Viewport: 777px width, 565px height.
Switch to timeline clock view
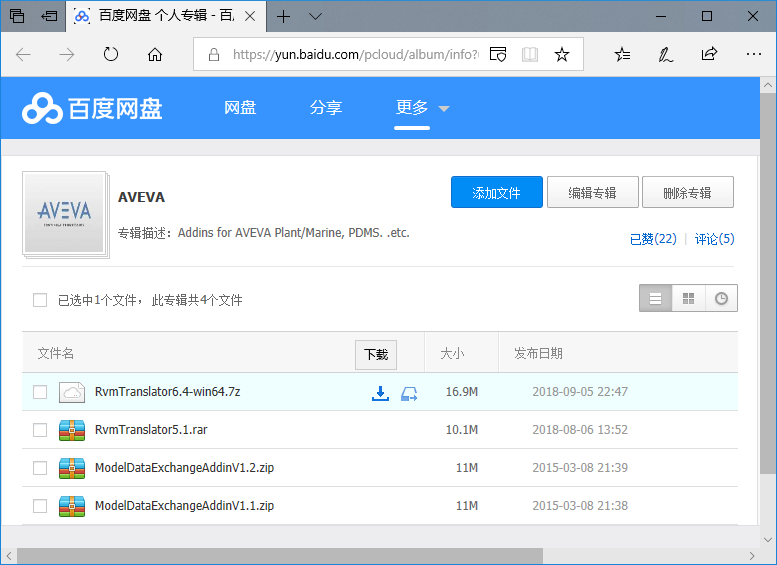[x=722, y=298]
